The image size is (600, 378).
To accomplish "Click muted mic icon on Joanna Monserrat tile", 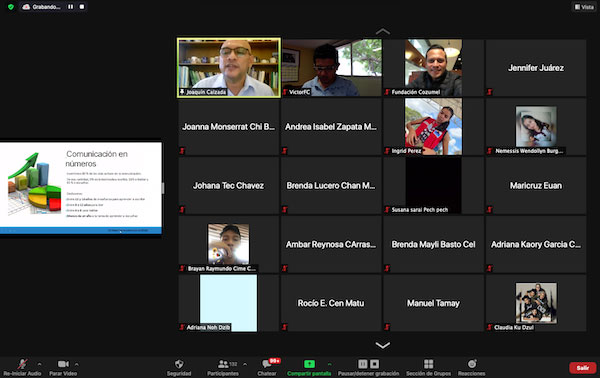I will pos(183,151).
